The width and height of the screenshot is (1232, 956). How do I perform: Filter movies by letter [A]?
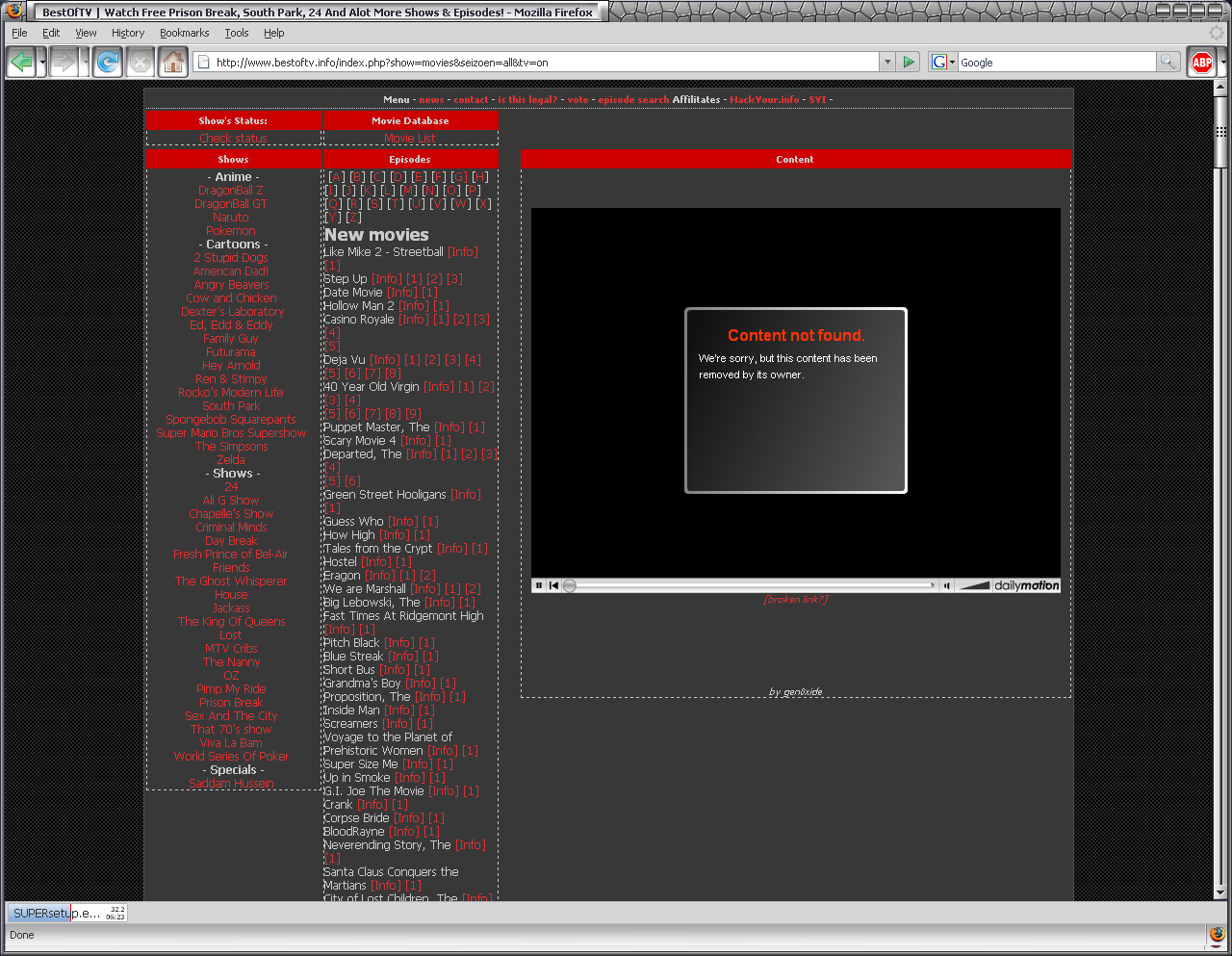point(337,177)
